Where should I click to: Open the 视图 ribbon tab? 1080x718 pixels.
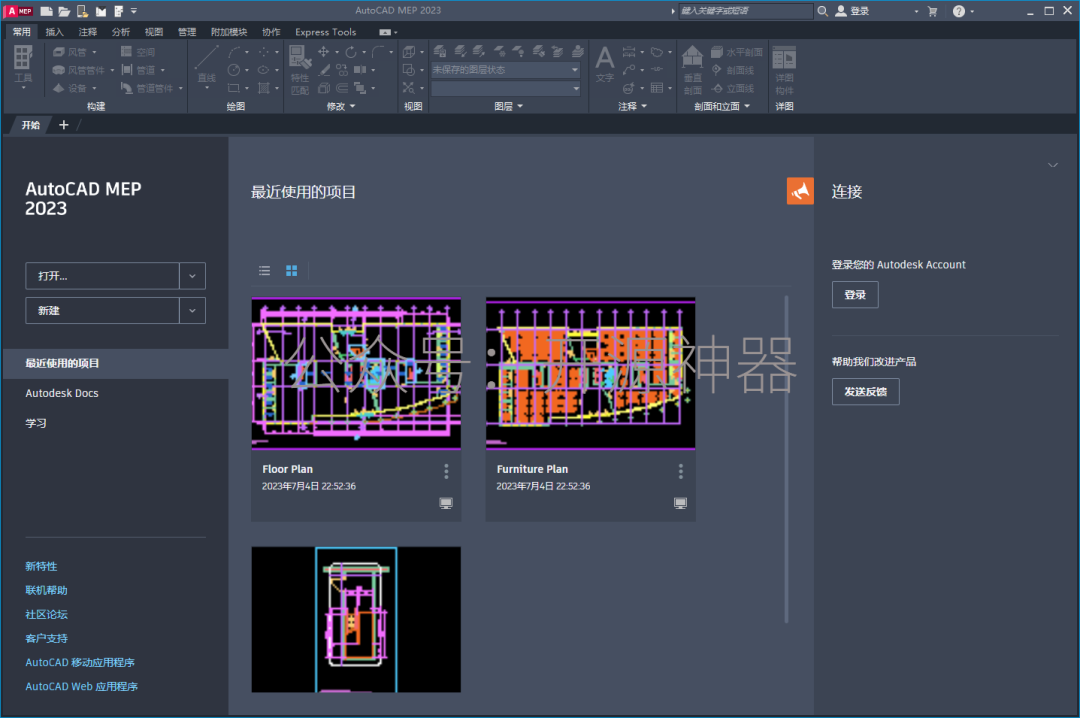pyautogui.click(x=154, y=32)
